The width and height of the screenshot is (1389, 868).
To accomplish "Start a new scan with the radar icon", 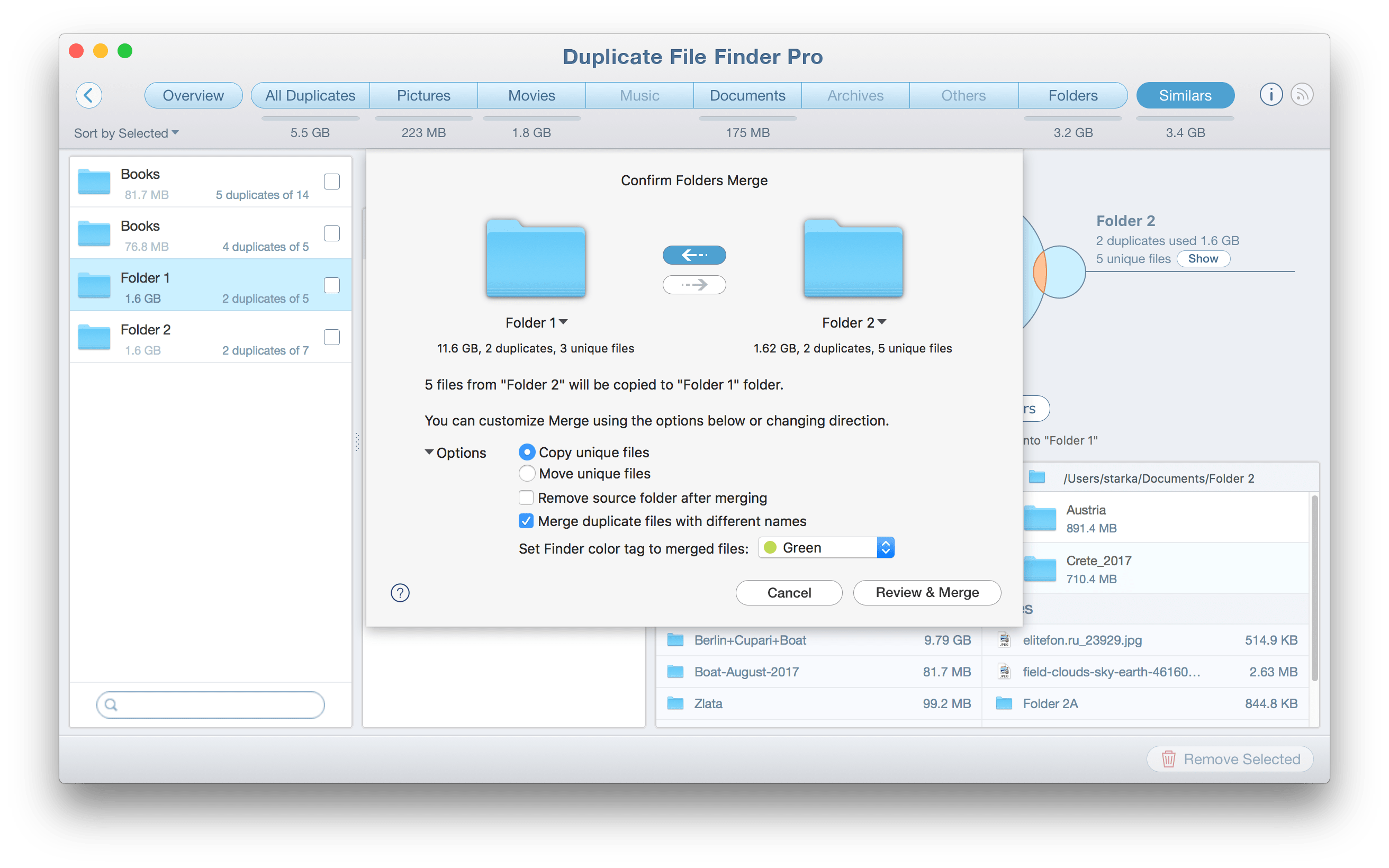I will pyautogui.click(x=1302, y=94).
